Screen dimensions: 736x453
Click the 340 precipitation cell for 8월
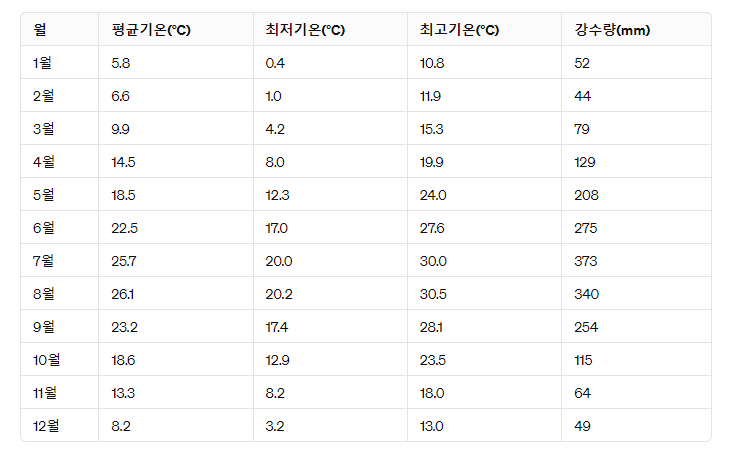point(586,294)
